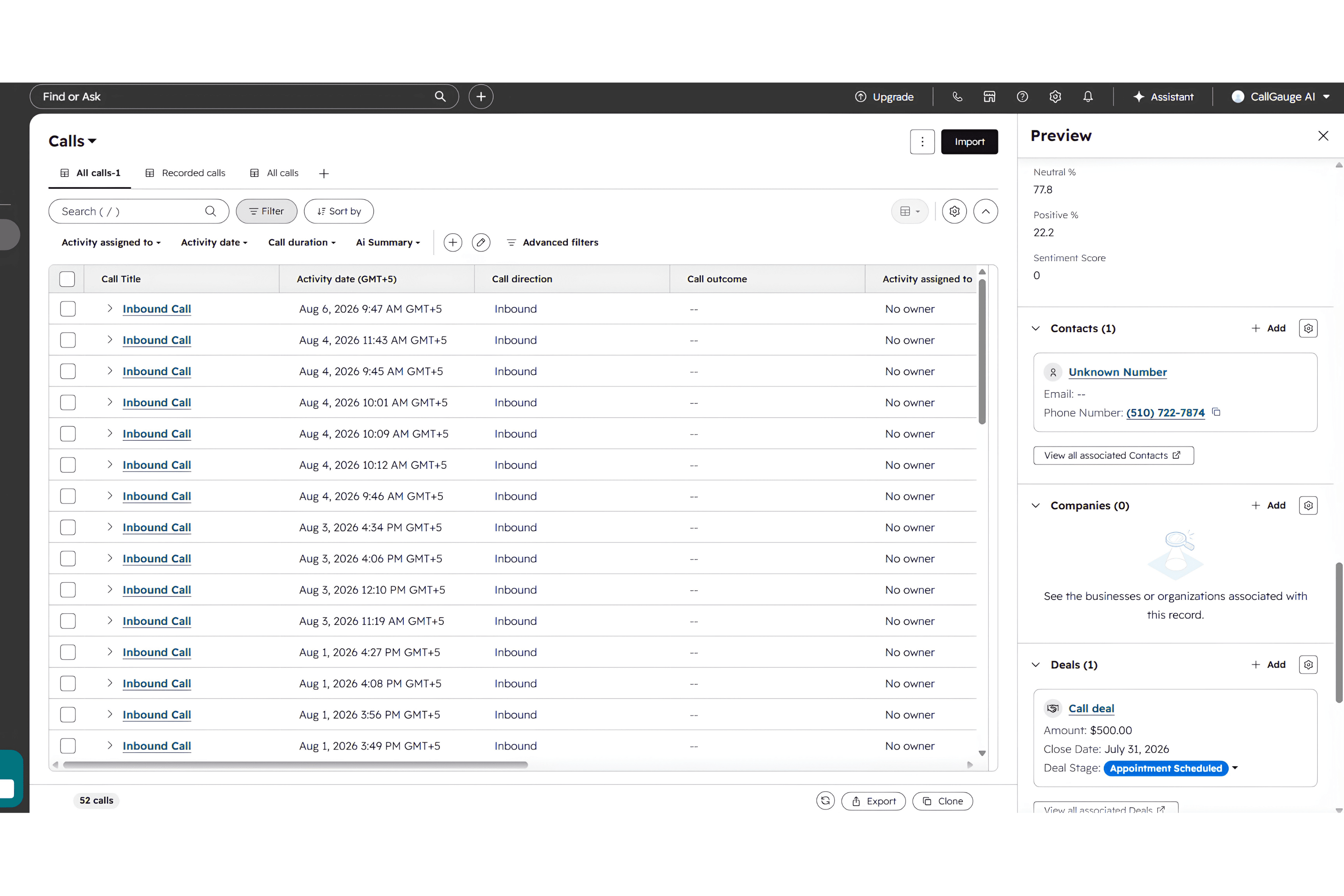Viewport: 1344px width, 896px height.
Task: Click the search magnifier in Find or Ask
Action: tap(440, 97)
